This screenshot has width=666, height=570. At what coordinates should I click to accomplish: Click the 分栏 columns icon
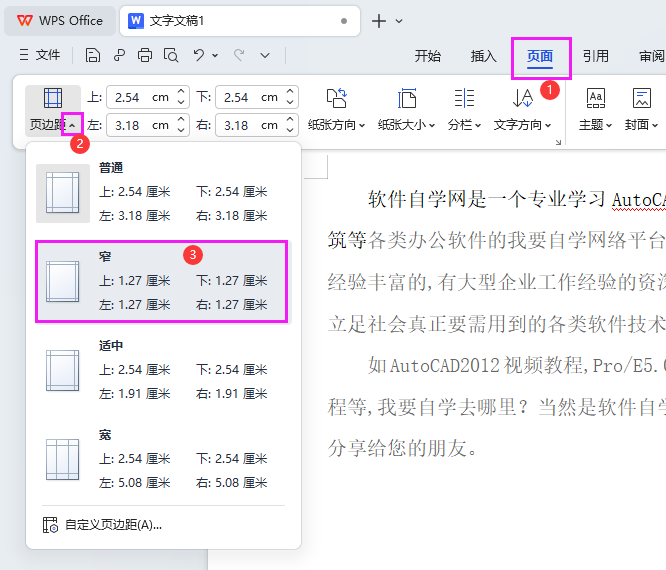click(x=464, y=98)
